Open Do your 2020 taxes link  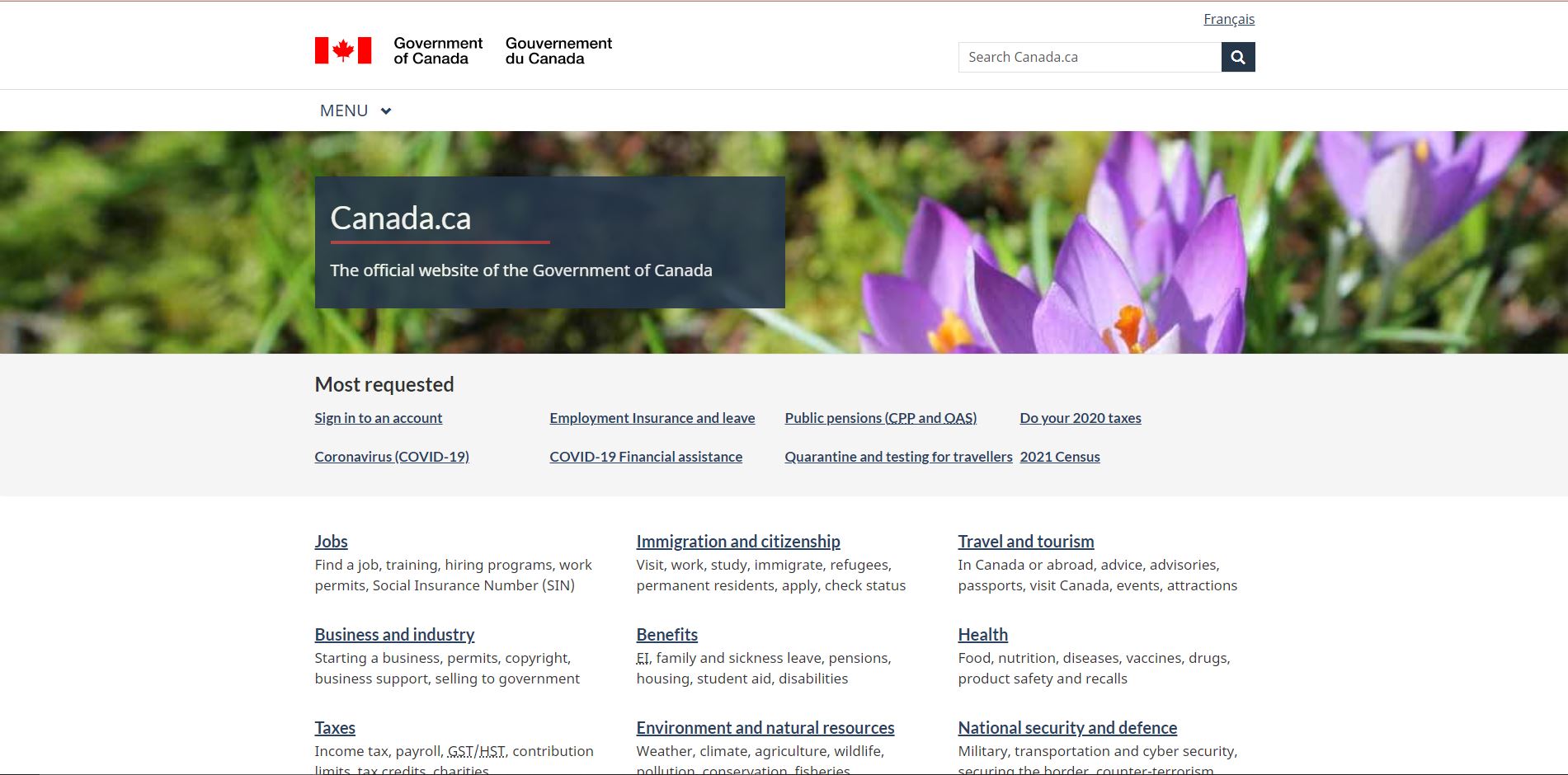point(1081,418)
